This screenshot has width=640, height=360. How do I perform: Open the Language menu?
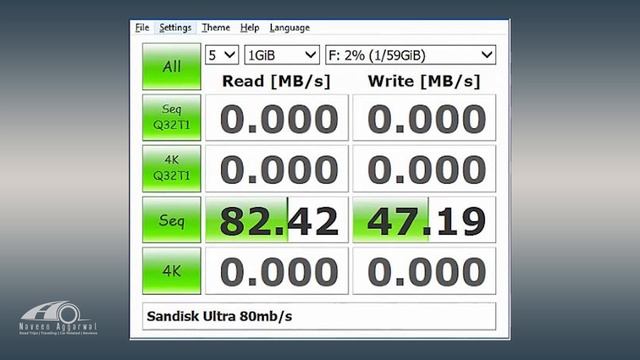pyautogui.click(x=289, y=28)
